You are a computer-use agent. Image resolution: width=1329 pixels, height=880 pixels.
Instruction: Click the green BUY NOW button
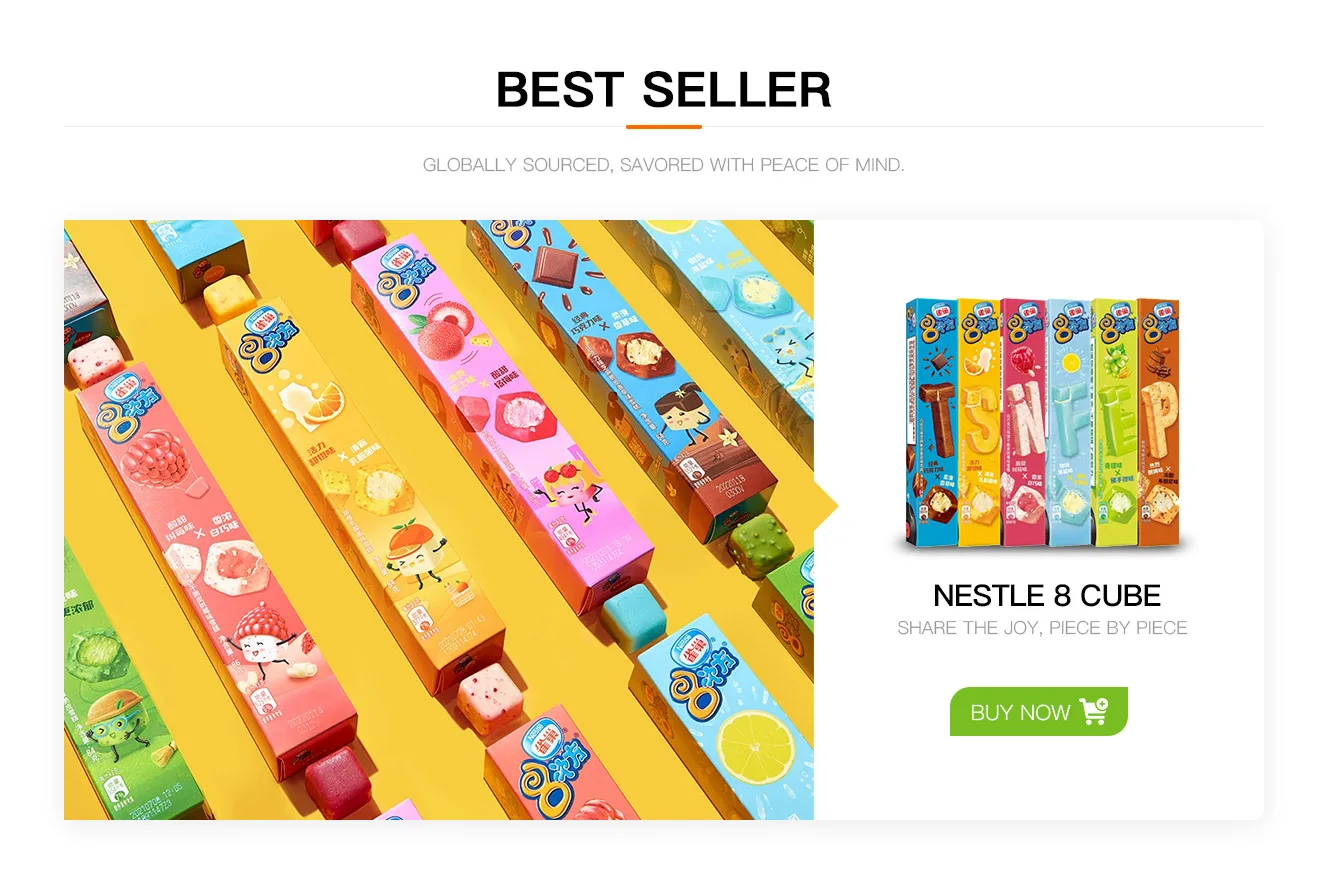(1038, 711)
